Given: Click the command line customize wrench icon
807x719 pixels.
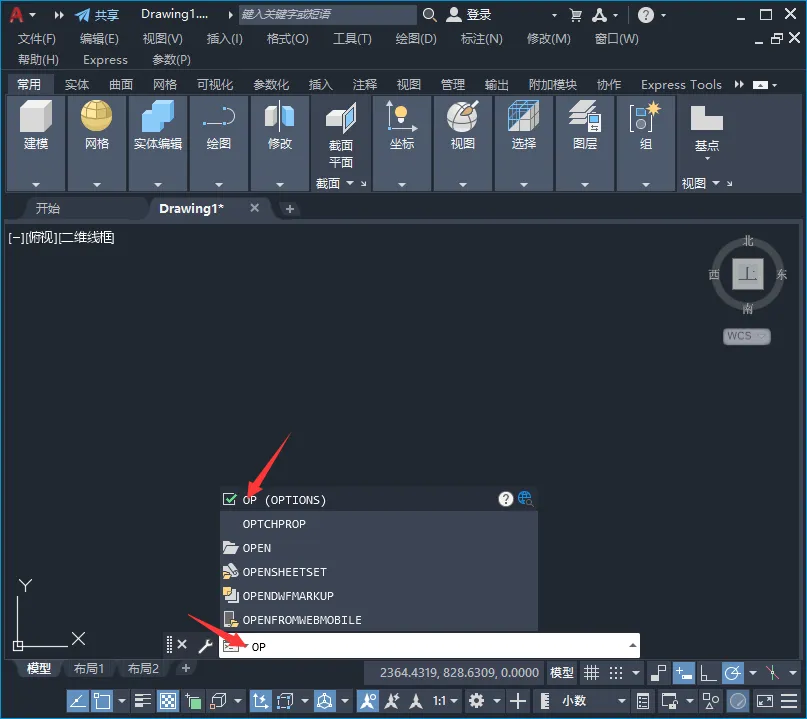Looking at the screenshot, I should point(205,645).
